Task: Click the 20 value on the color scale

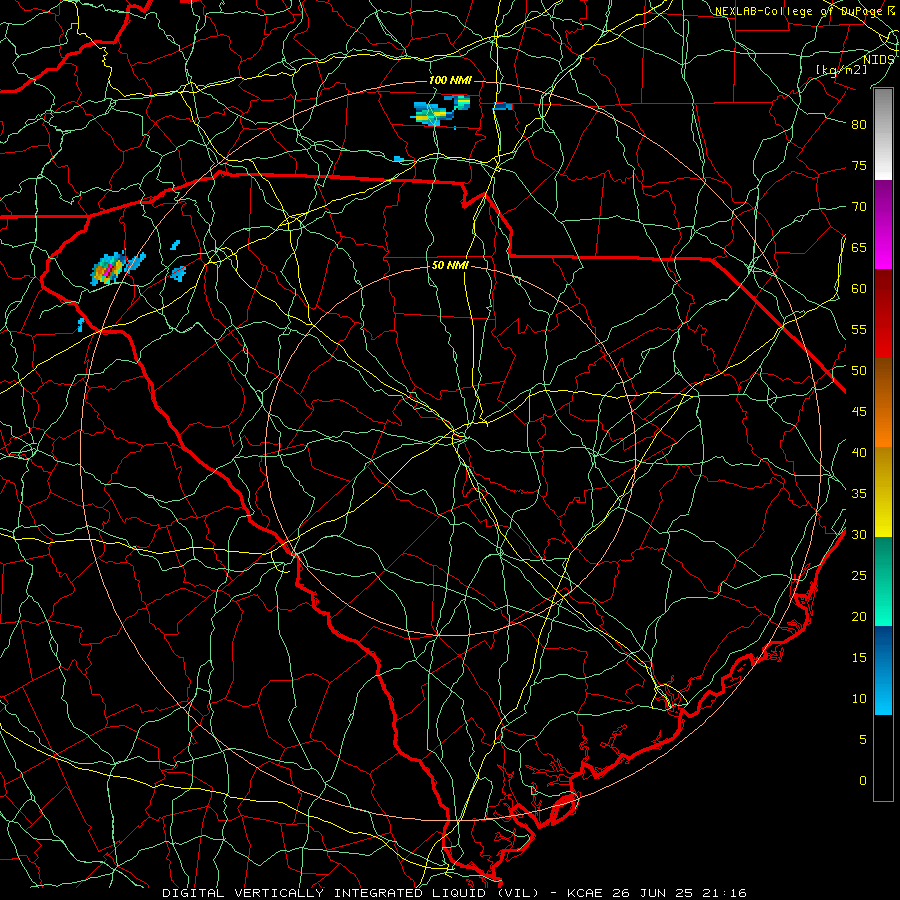Action: 859,617
